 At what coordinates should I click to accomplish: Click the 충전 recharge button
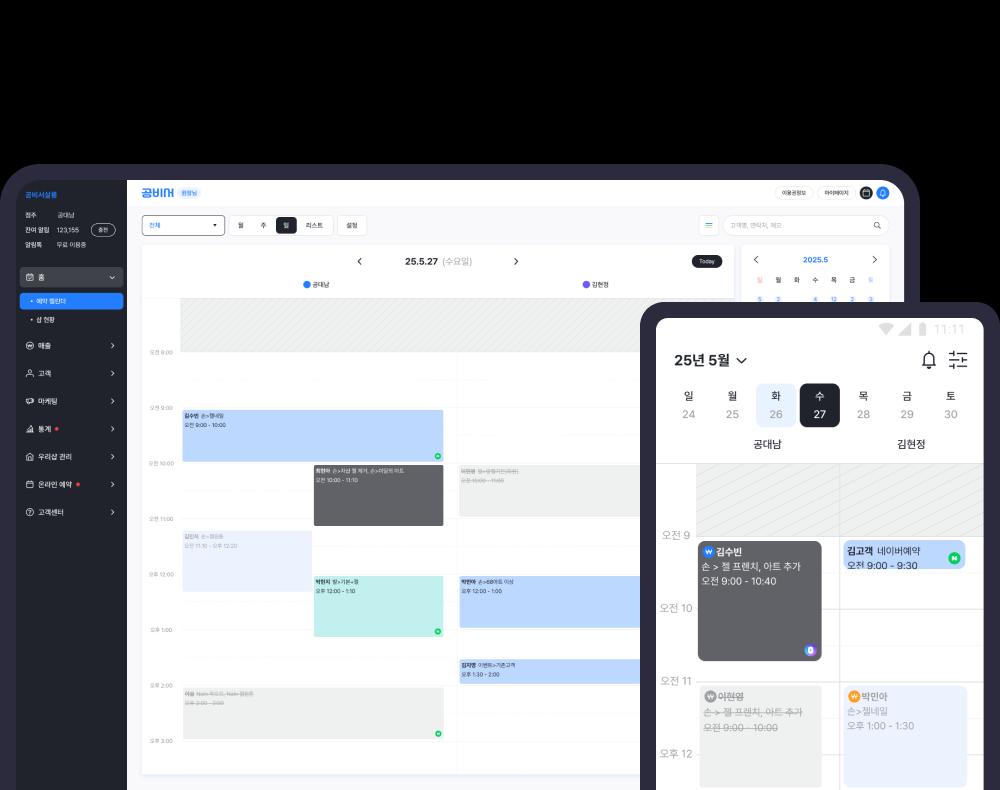(x=103, y=230)
